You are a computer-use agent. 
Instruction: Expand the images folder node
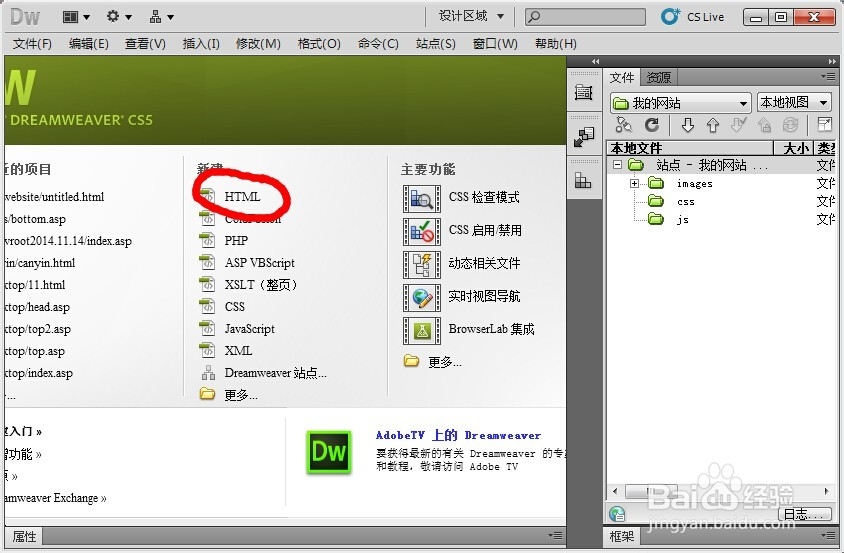click(635, 184)
